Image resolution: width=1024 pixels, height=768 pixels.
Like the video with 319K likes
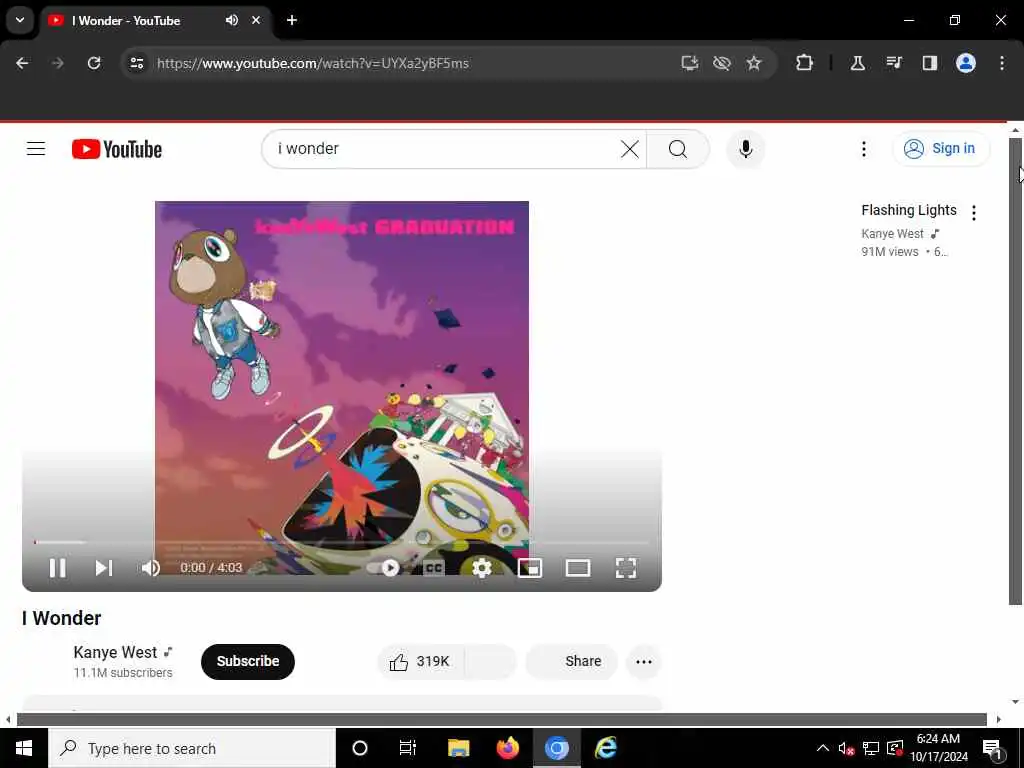click(420, 662)
